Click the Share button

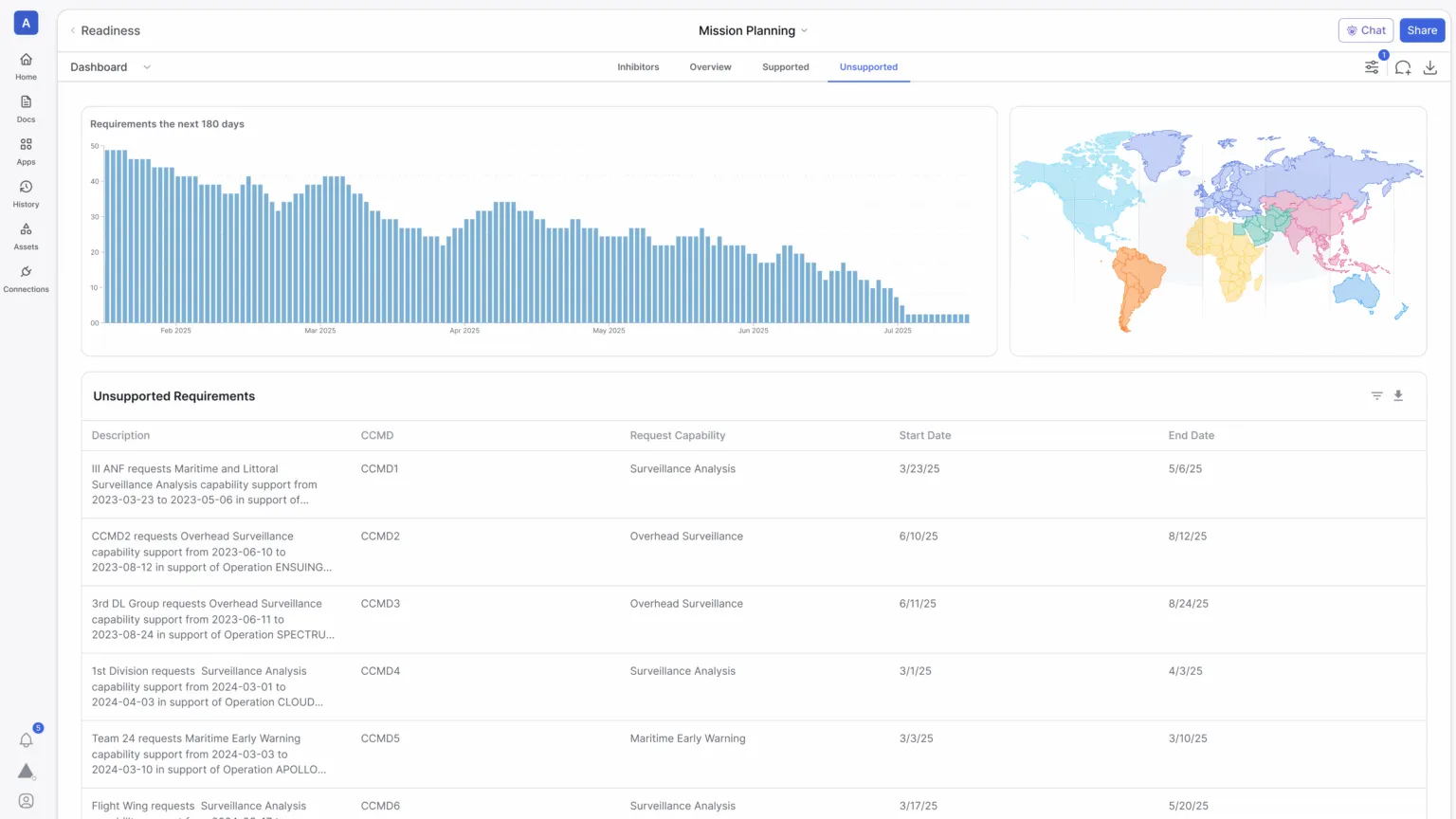click(x=1422, y=30)
